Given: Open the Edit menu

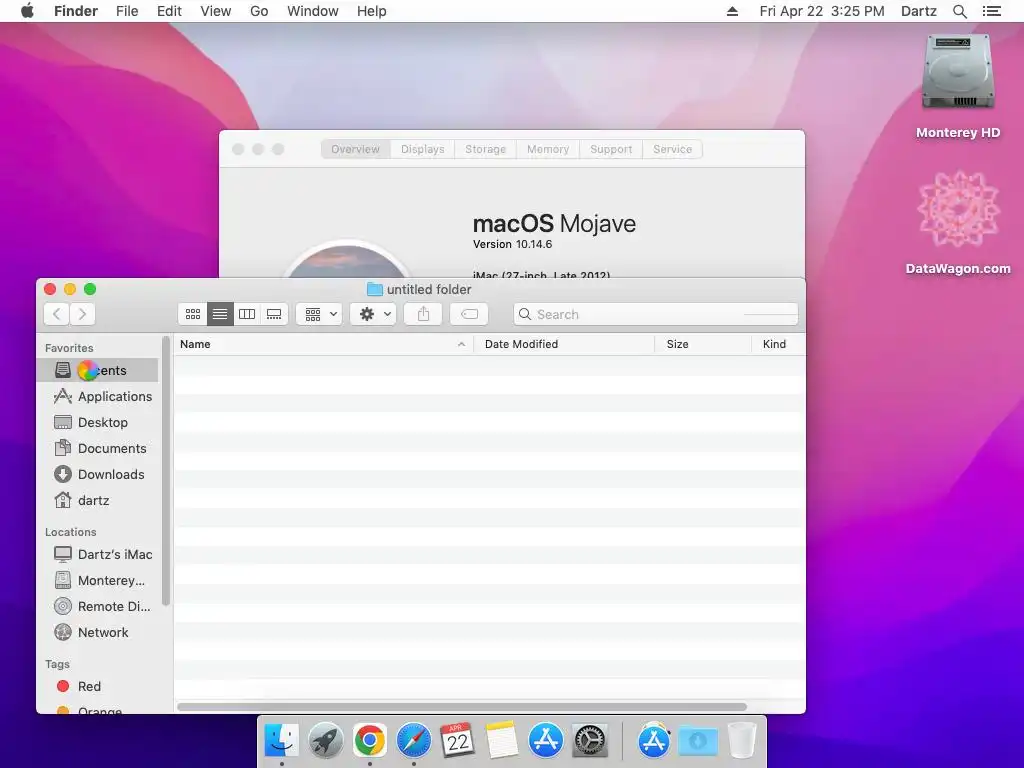Looking at the screenshot, I should point(169,11).
